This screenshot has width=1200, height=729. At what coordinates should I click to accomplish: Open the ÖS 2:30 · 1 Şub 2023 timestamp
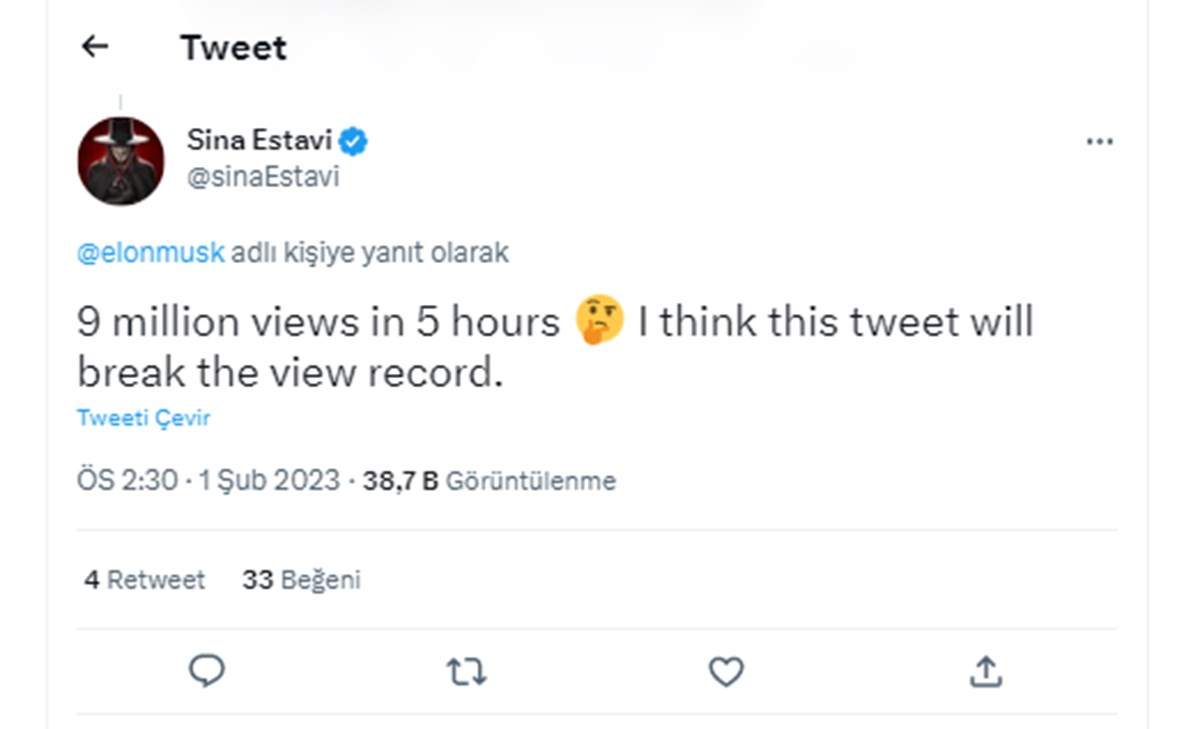point(209,481)
